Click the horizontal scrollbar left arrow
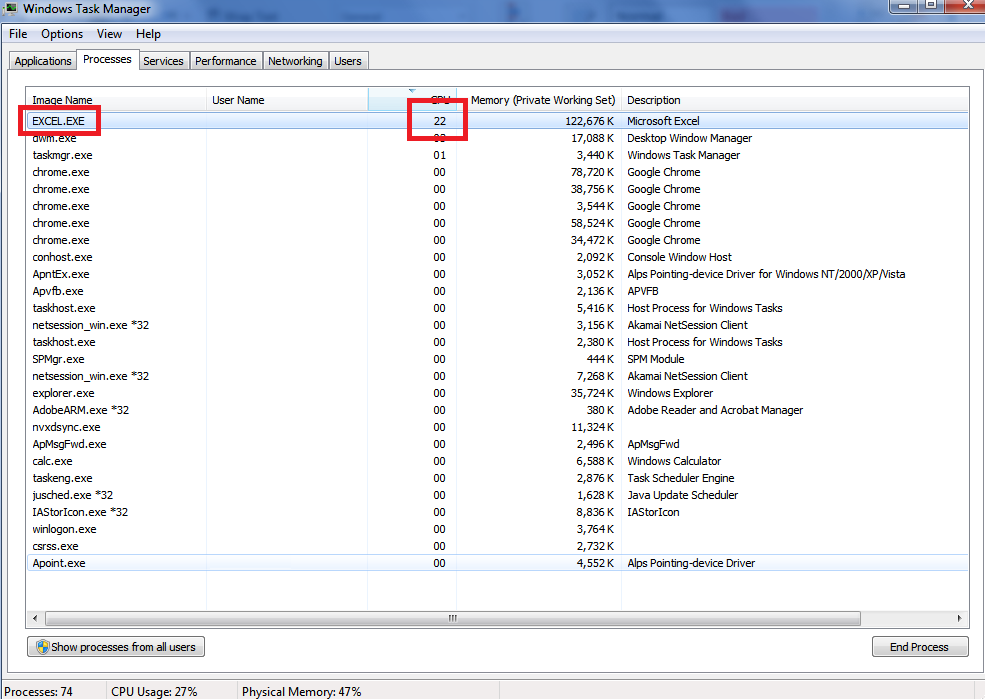This screenshot has width=985, height=699. coord(35,619)
